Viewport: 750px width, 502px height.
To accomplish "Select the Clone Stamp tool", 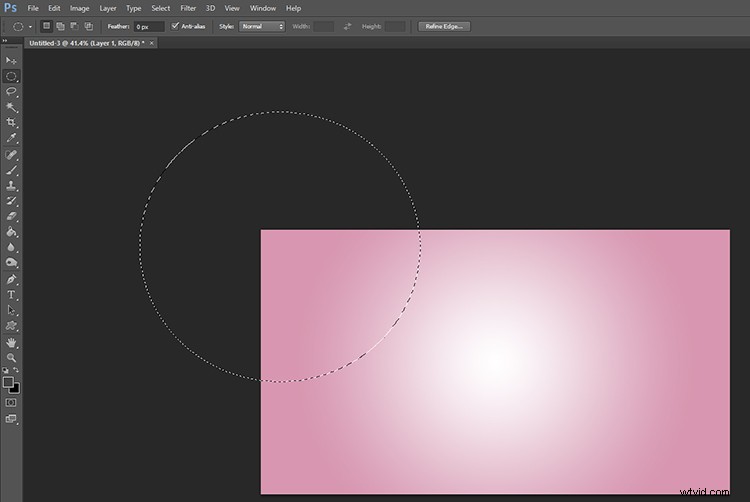I will point(11,186).
